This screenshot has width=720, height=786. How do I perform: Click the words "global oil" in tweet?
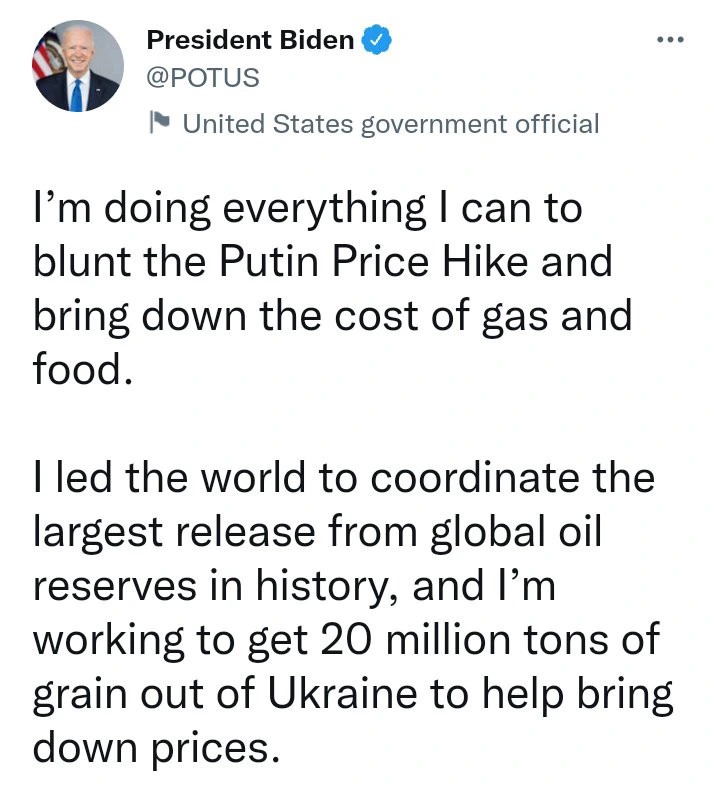(x=515, y=533)
